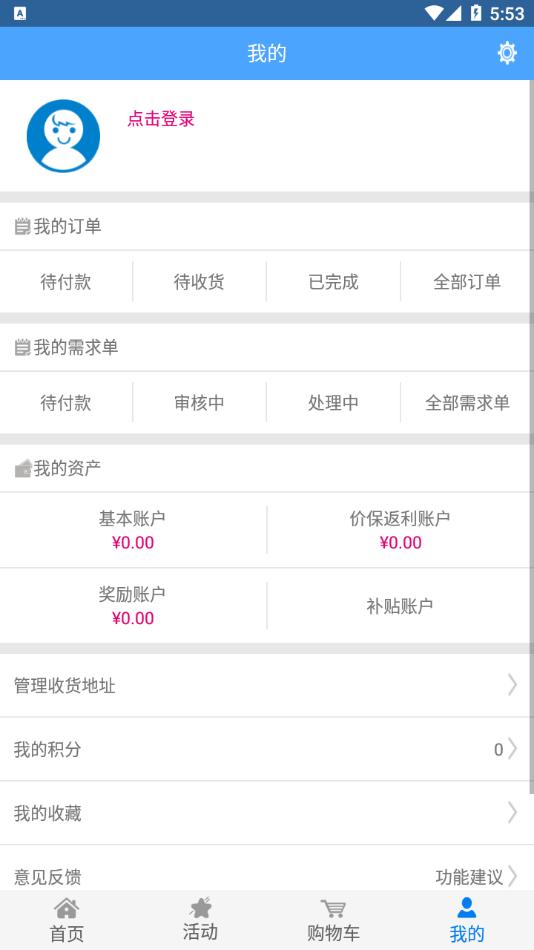
Task: View 全部订单 all orders
Action: coord(467,282)
